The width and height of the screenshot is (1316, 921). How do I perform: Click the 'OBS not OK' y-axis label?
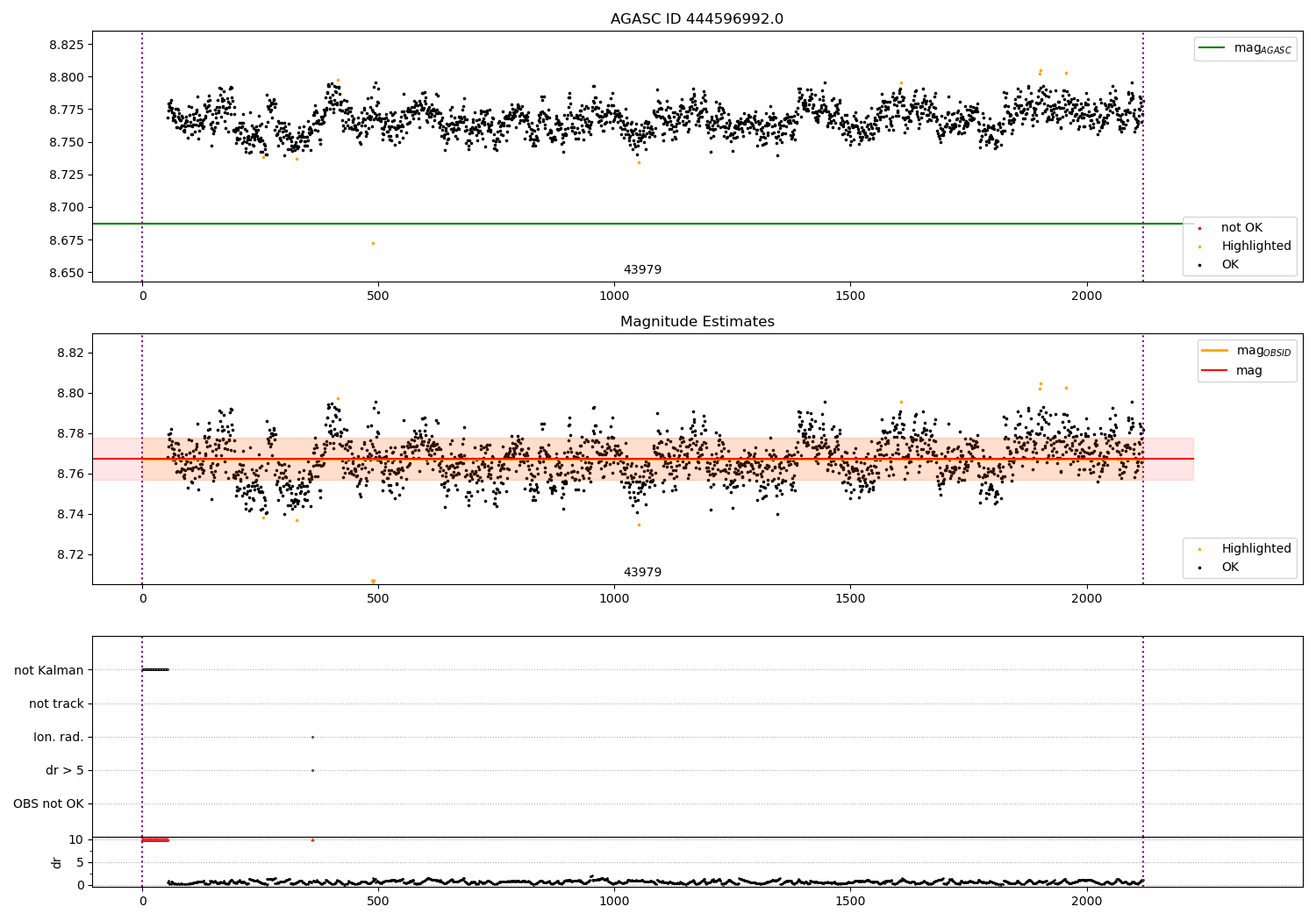click(48, 803)
